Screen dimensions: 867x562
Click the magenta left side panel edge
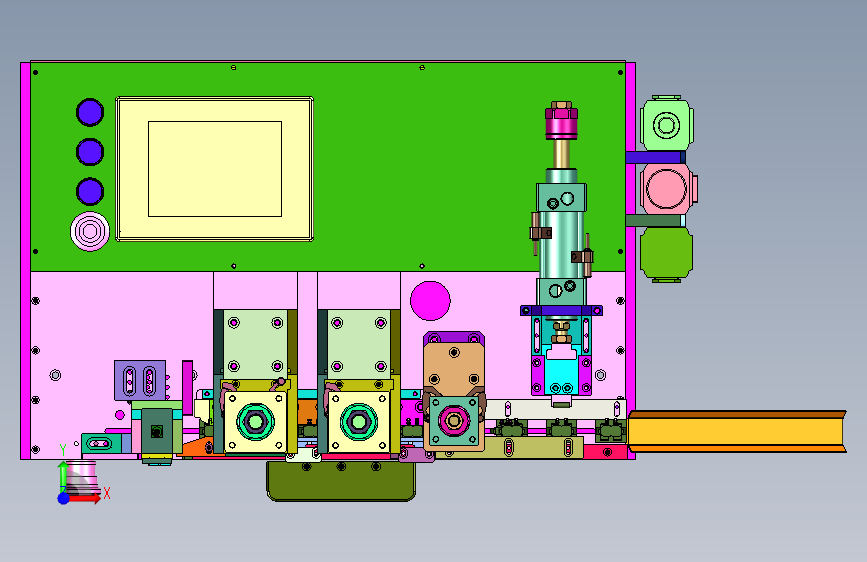click(25, 261)
